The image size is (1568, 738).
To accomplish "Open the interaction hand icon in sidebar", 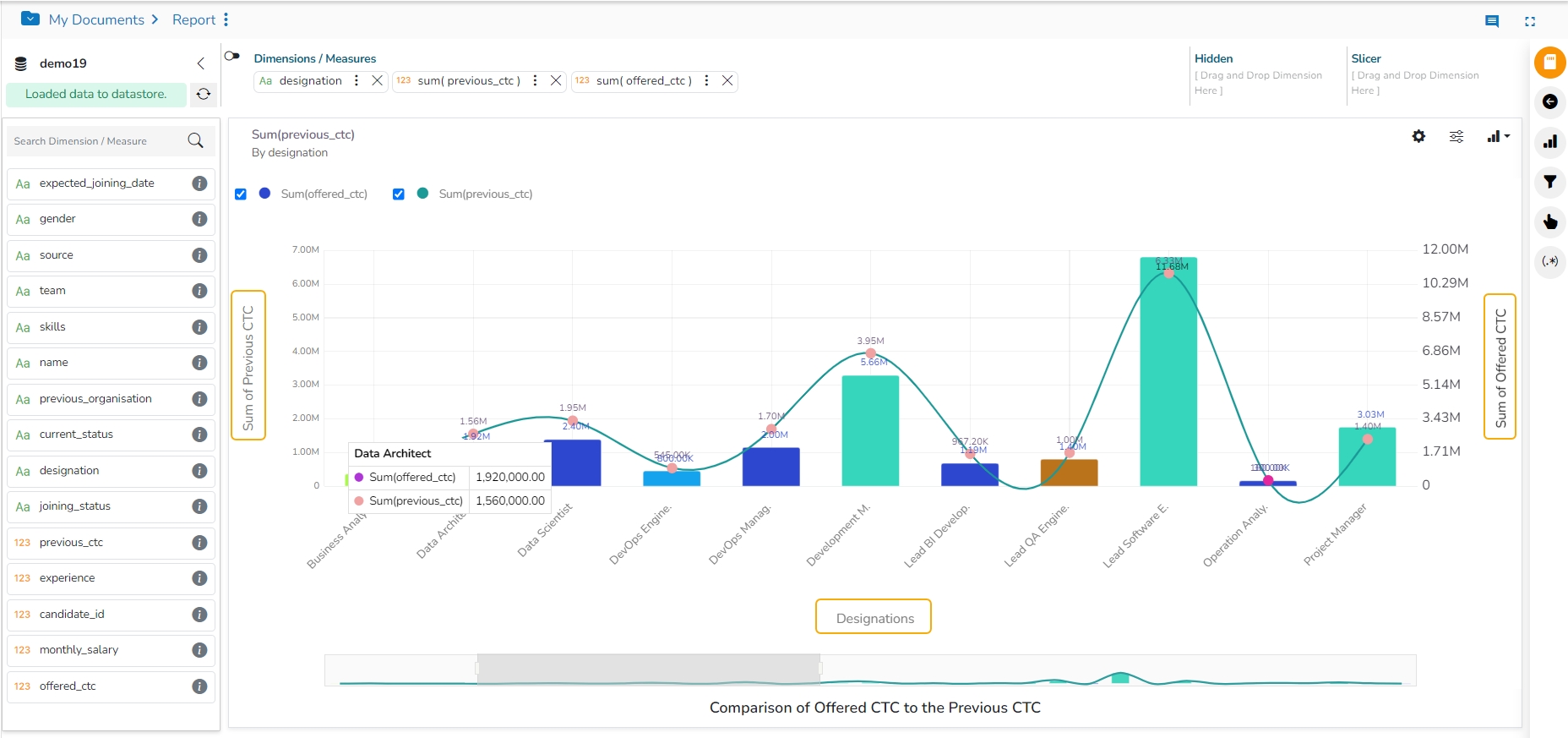I will click(1550, 221).
